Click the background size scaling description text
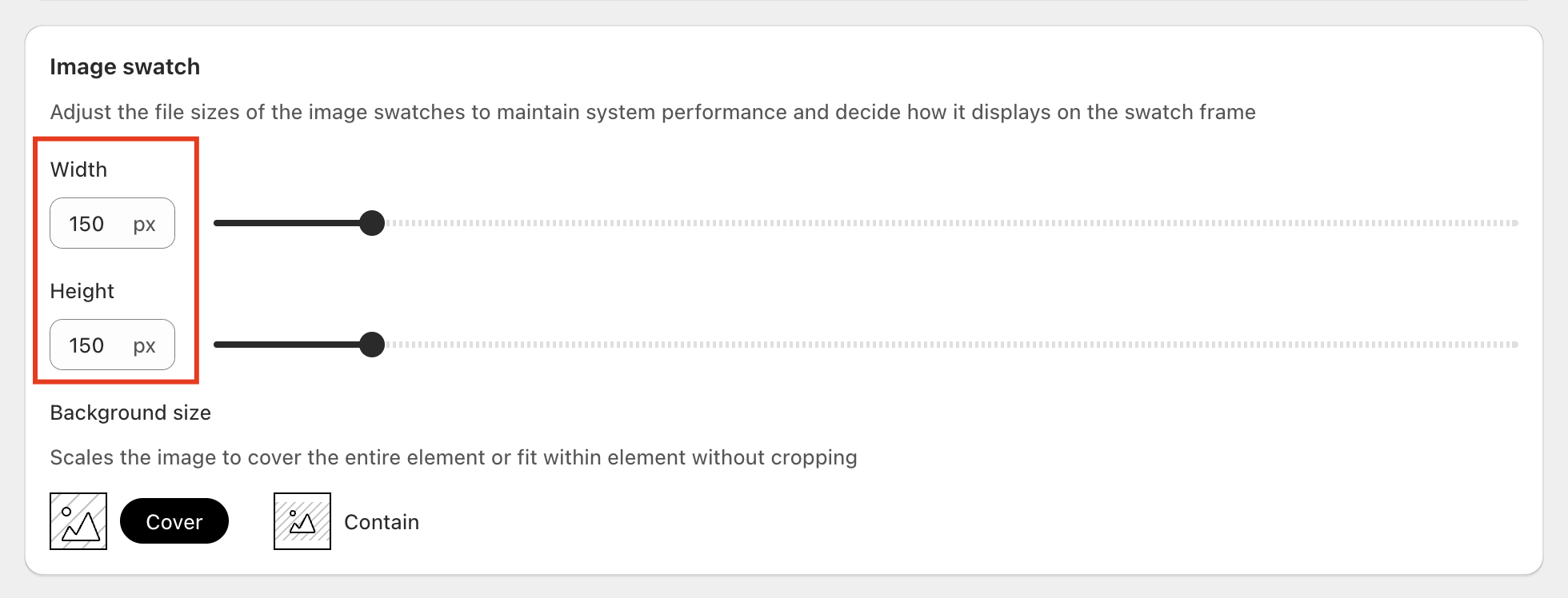The height and width of the screenshot is (598, 1568). [x=454, y=457]
